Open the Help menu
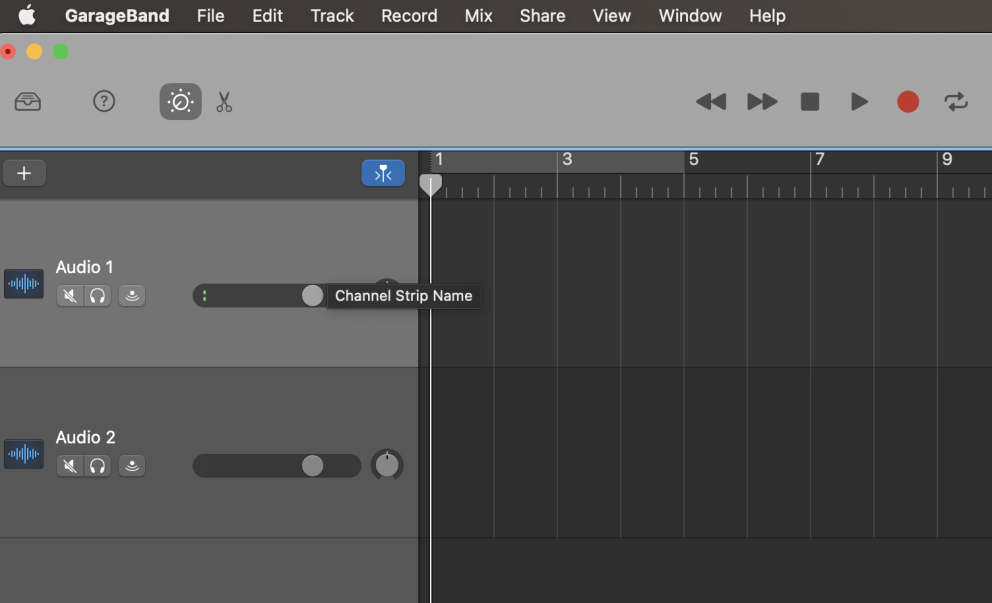The image size is (992, 603). pos(767,15)
